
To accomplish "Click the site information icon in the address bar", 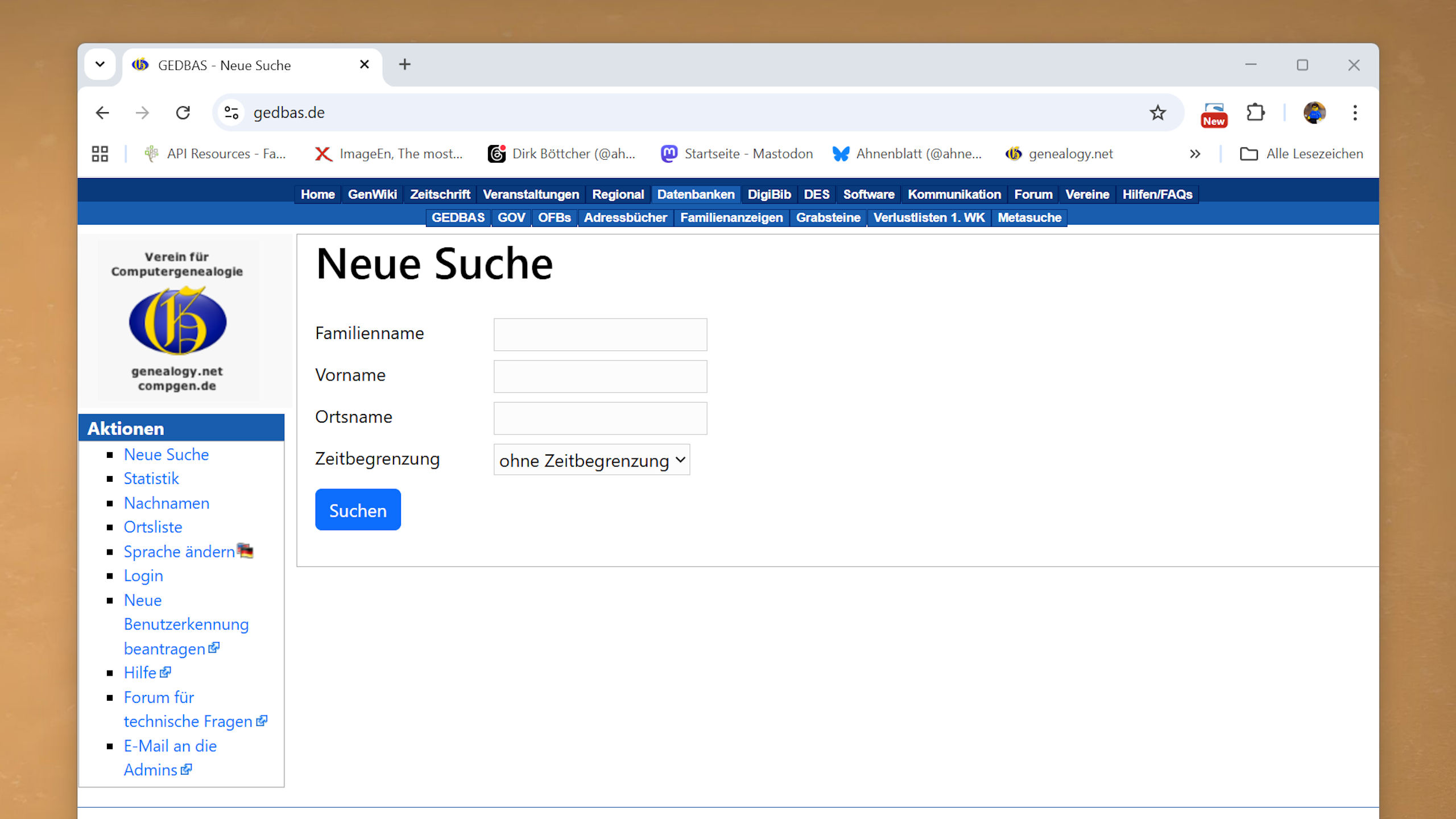I will pyautogui.click(x=231, y=113).
